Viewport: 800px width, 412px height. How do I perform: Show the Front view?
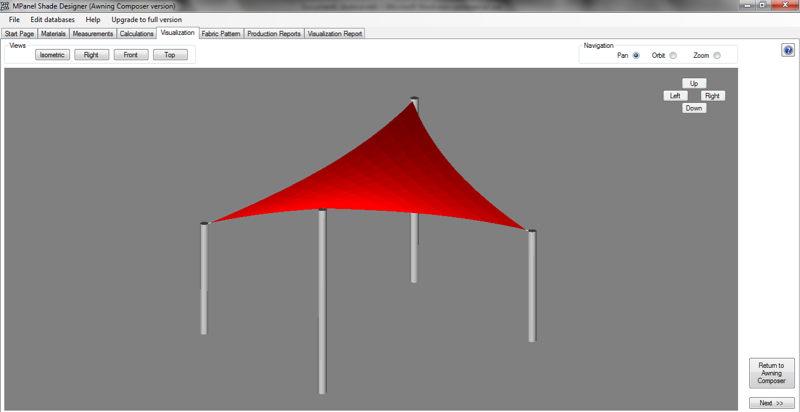pyautogui.click(x=130, y=55)
